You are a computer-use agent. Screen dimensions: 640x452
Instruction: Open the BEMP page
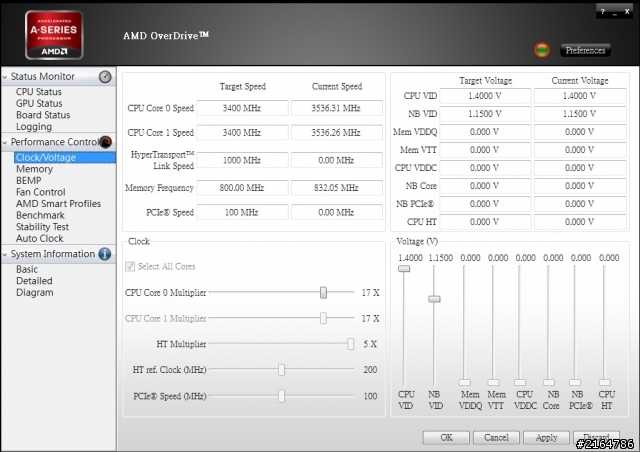click(29, 180)
